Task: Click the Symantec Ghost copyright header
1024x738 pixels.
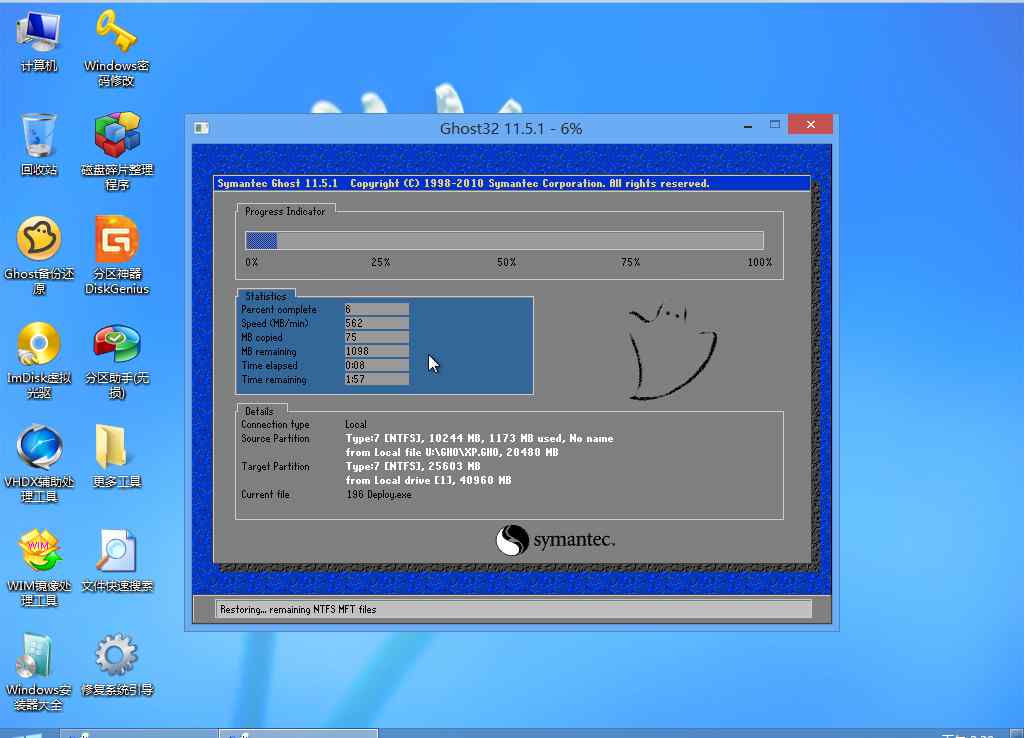Action: (512, 184)
